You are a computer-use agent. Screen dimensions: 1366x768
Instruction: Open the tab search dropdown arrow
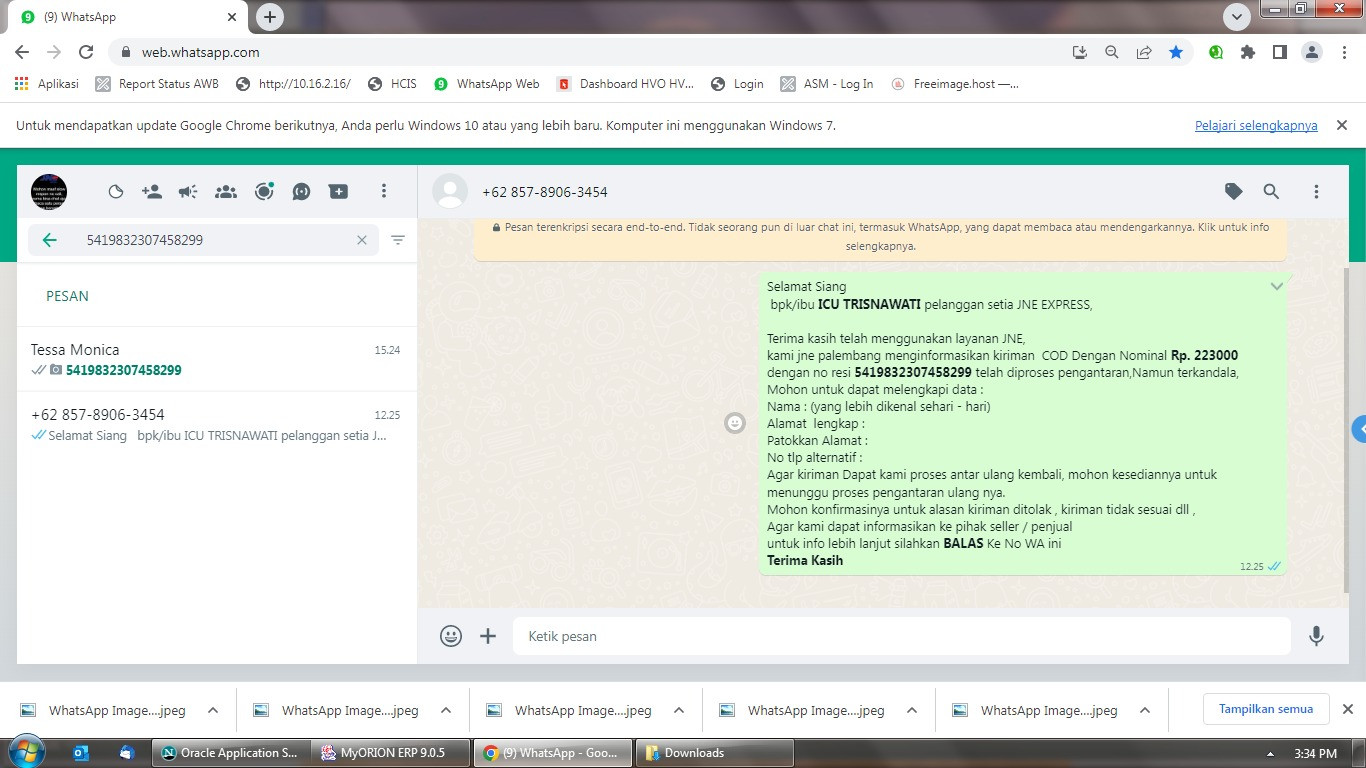coord(1237,17)
